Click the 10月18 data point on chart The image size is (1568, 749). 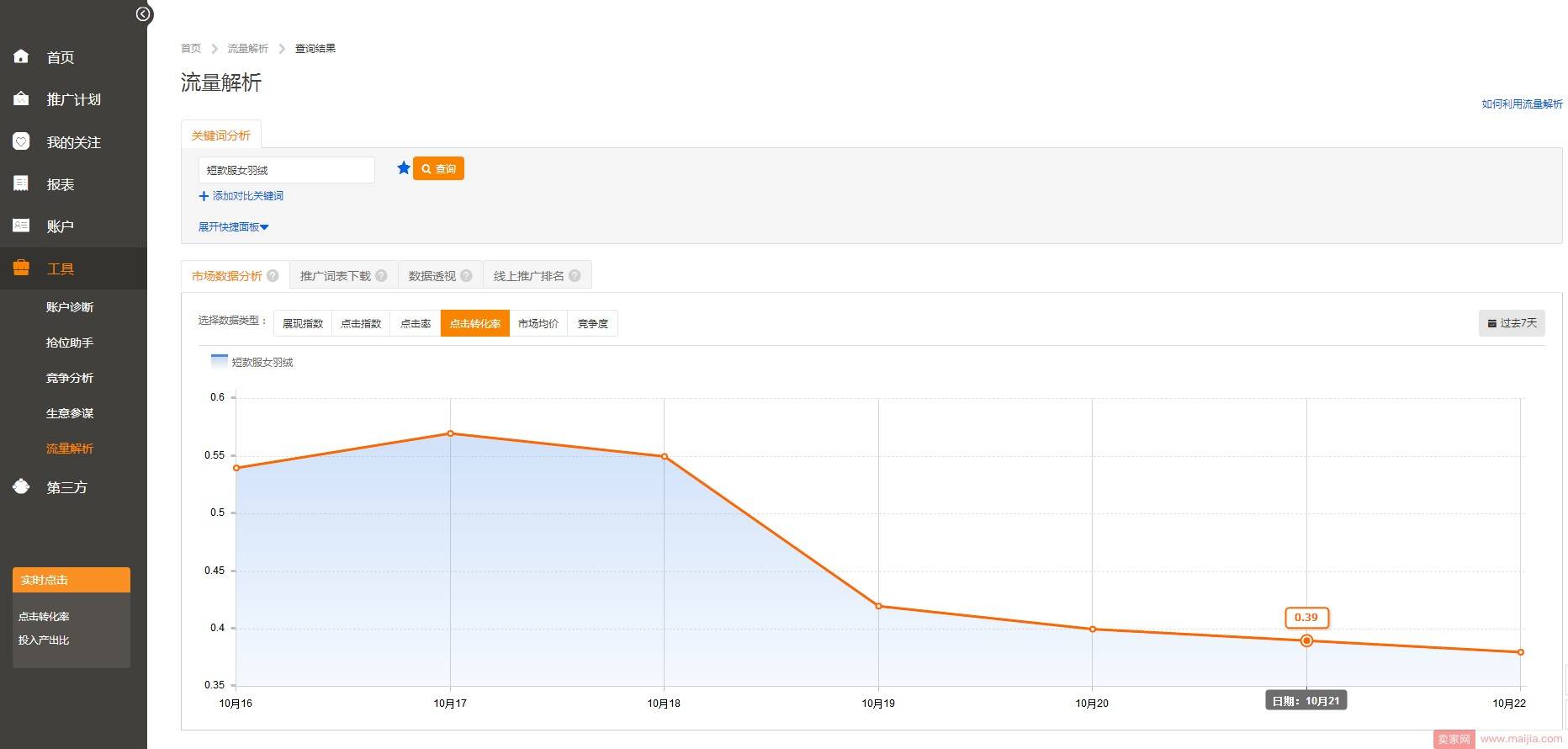(x=665, y=457)
